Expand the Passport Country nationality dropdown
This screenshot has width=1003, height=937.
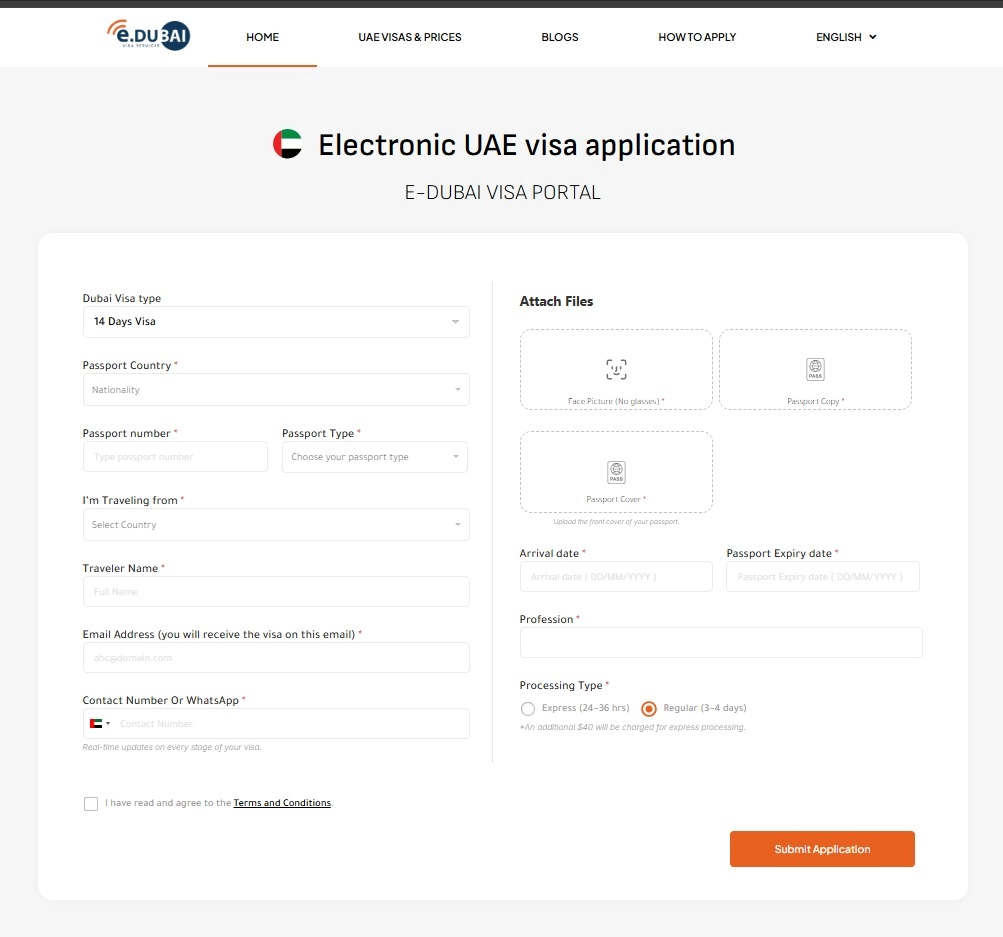(275, 390)
